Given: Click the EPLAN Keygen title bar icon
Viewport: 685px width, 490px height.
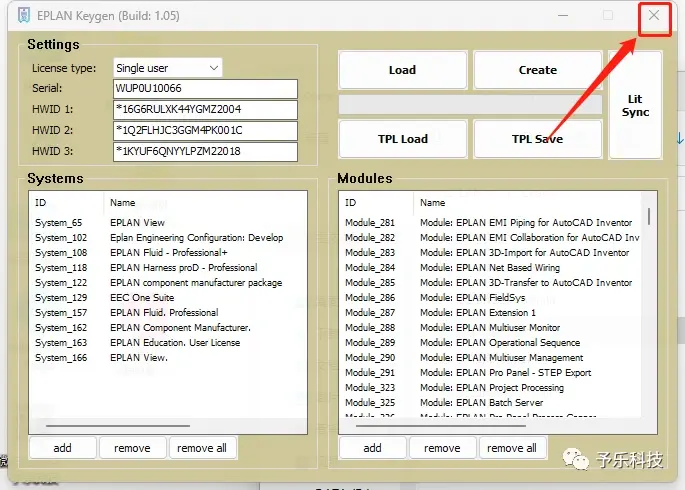Looking at the screenshot, I should coord(24,15).
